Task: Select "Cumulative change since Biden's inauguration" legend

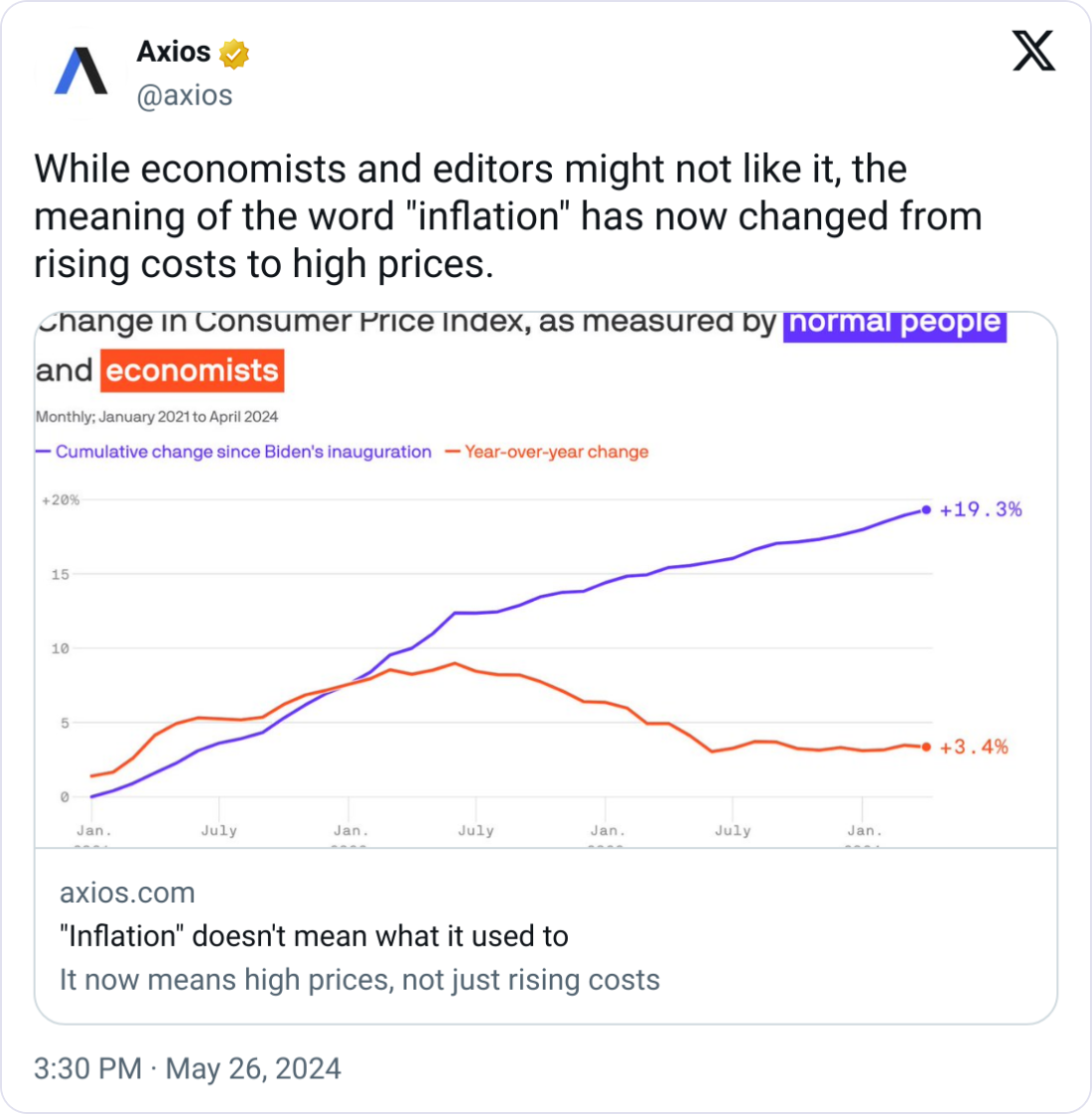Action: click(x=243, y=452)
